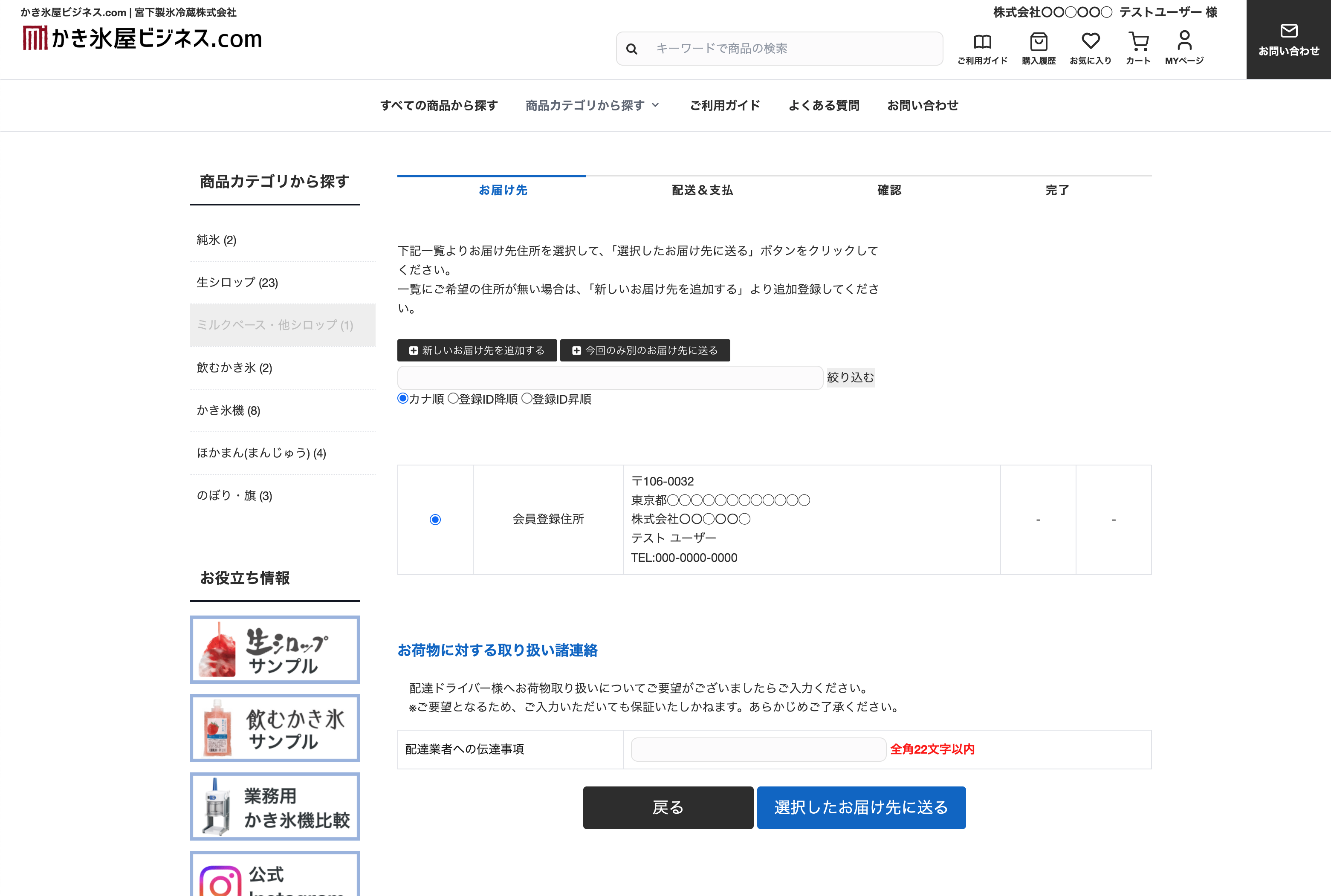Viewport: 1331px width, 896px height.
Task: Click the 配達業者への伝達事項 input field
Action: [x=758, y=749]
